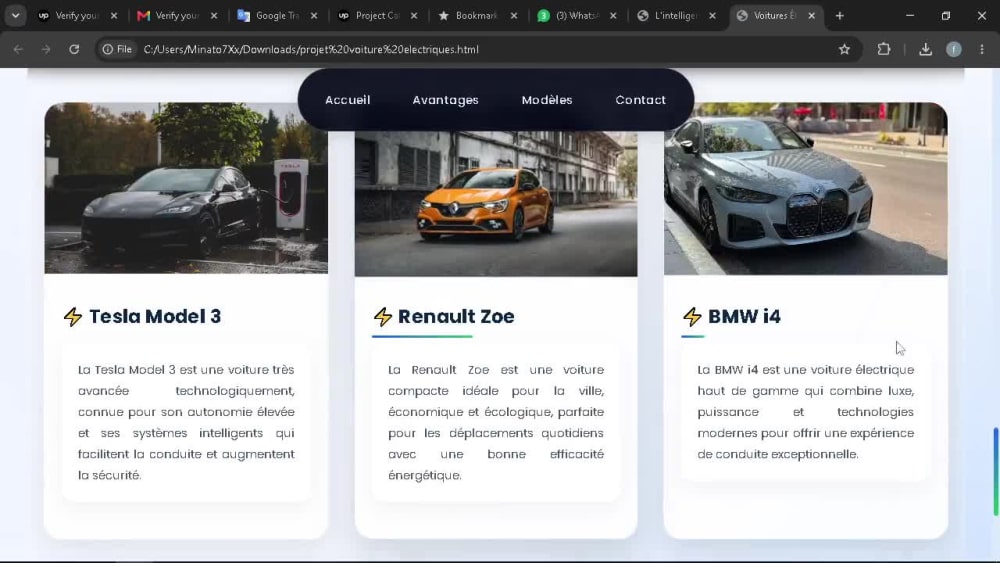The height and width of the screenshot is (563, 1000).
Task: Reload the current page
Action: 74,49
